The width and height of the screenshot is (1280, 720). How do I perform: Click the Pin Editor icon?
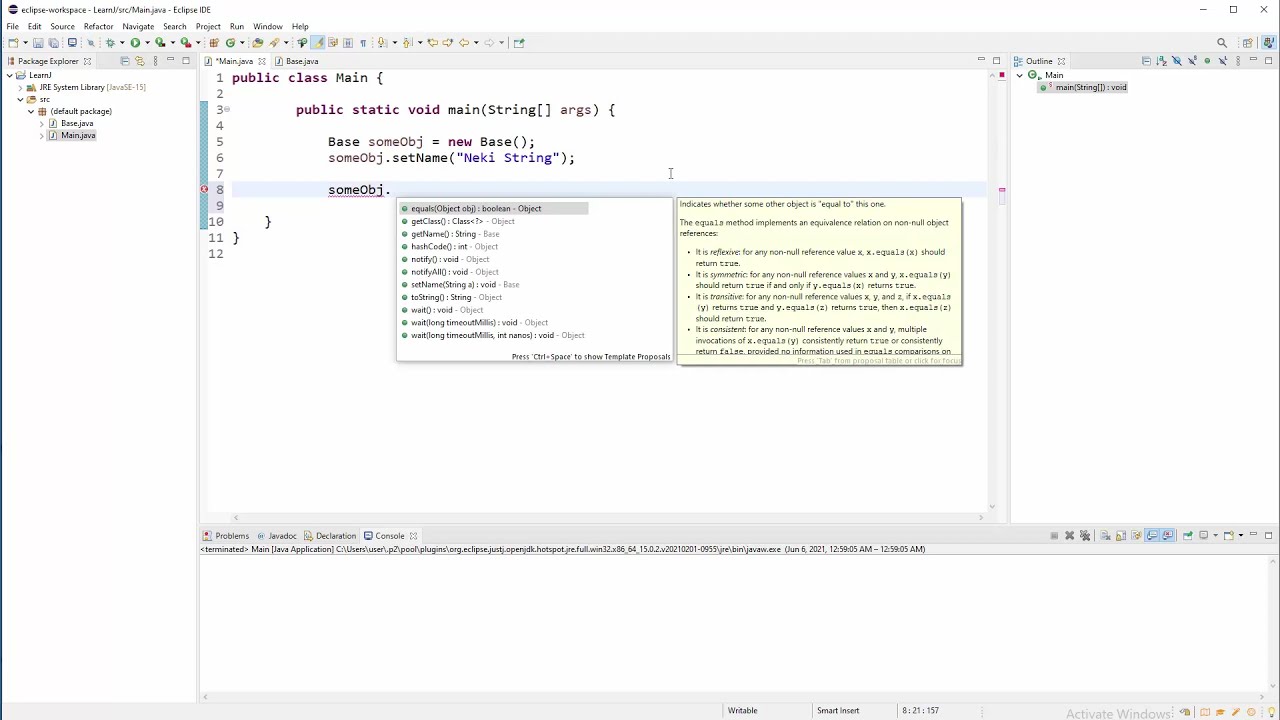coord(519,43)
